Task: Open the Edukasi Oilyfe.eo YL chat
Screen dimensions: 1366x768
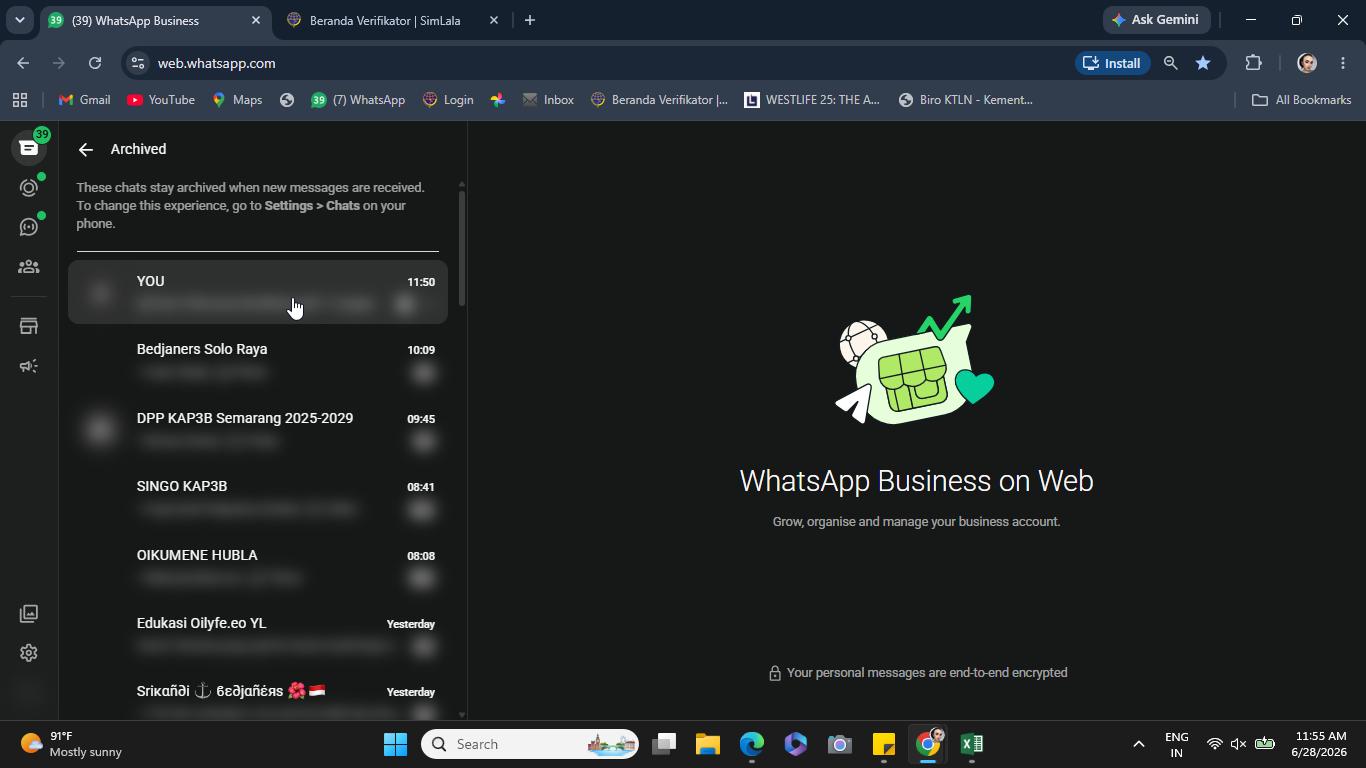Action: (x=258, y=633)
